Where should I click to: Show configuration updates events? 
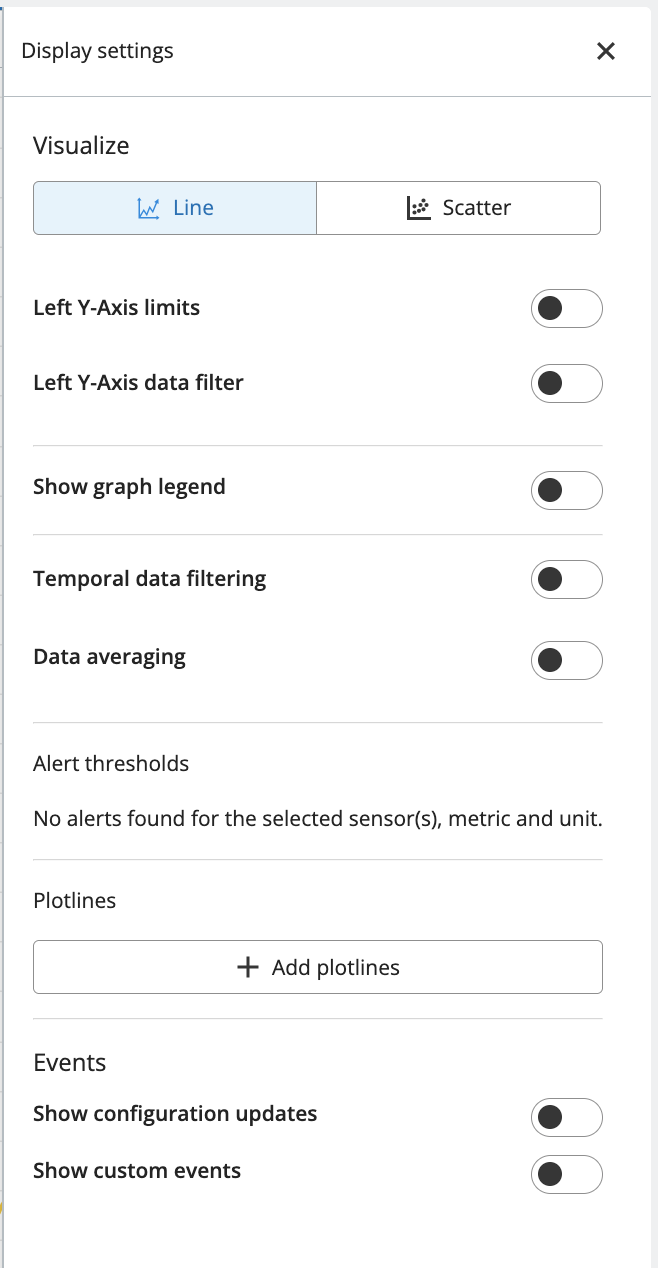coord(566,1117)
